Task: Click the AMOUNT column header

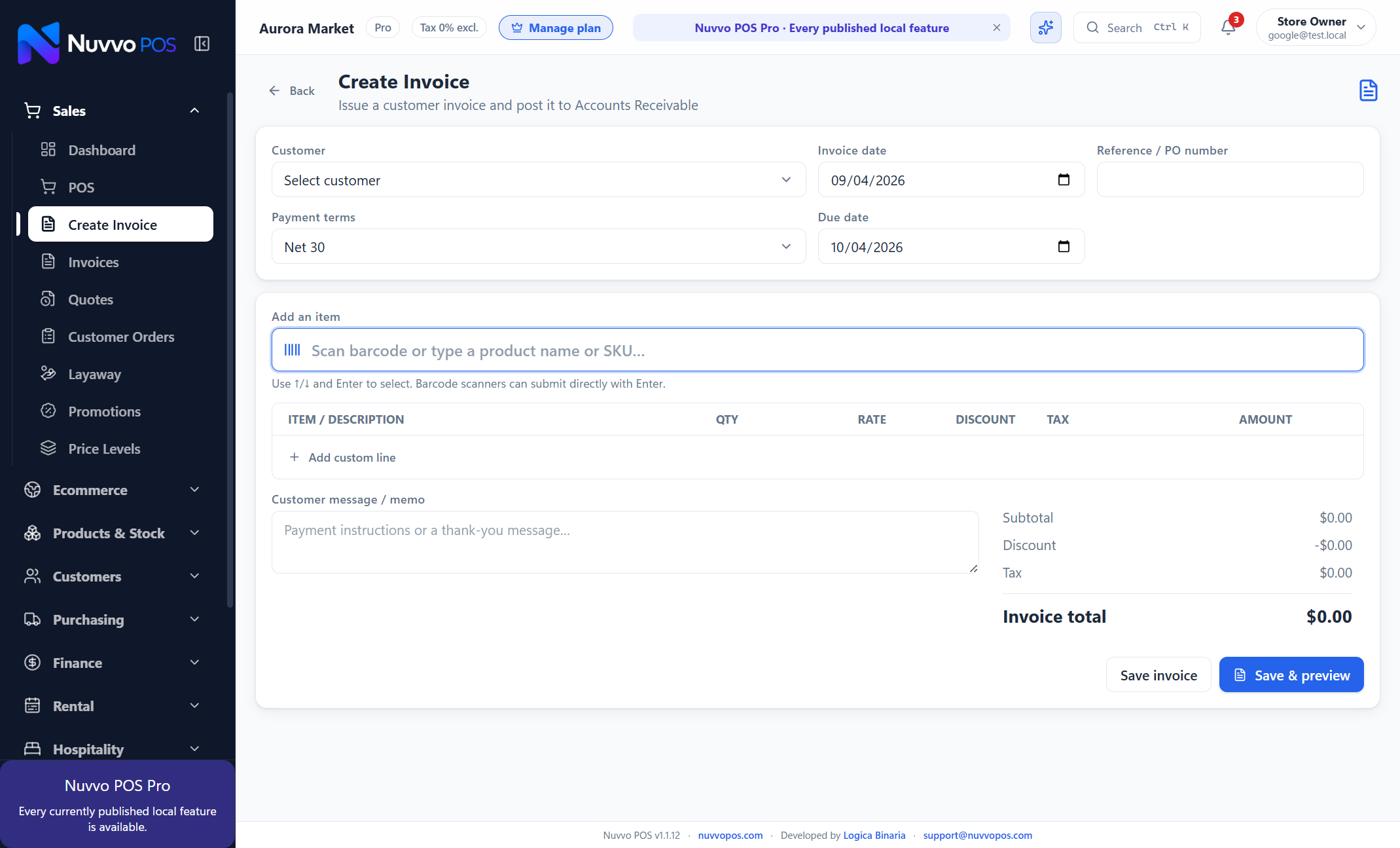Action: (x=1265, y=419)
